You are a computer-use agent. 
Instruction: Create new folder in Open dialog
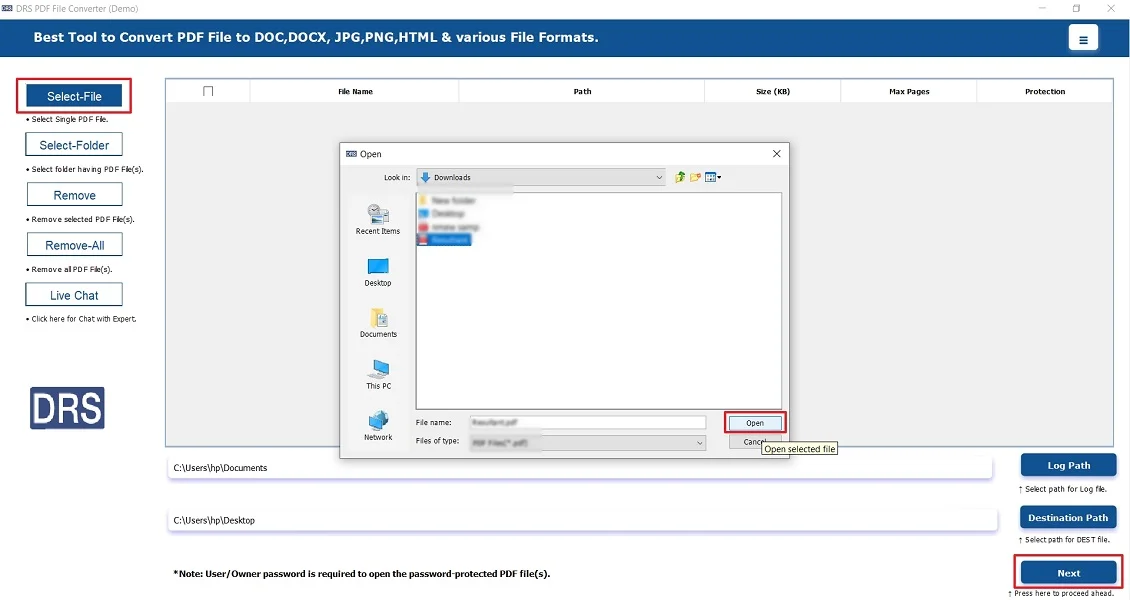(x=695, y=177)
